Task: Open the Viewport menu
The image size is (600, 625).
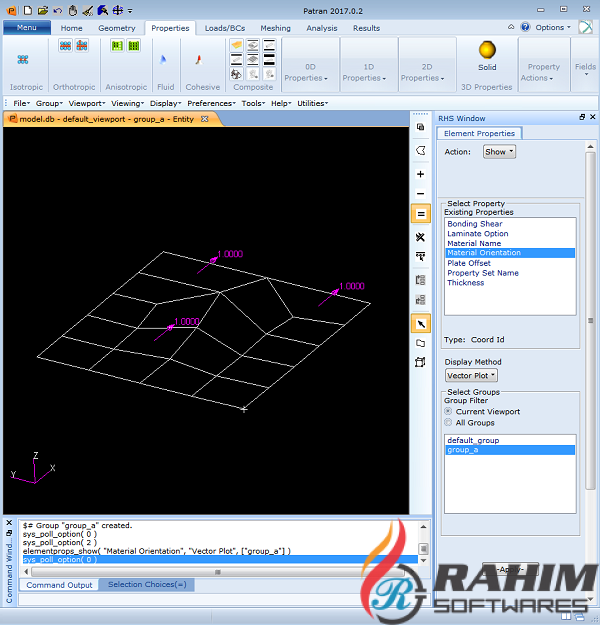Action: 87,103
